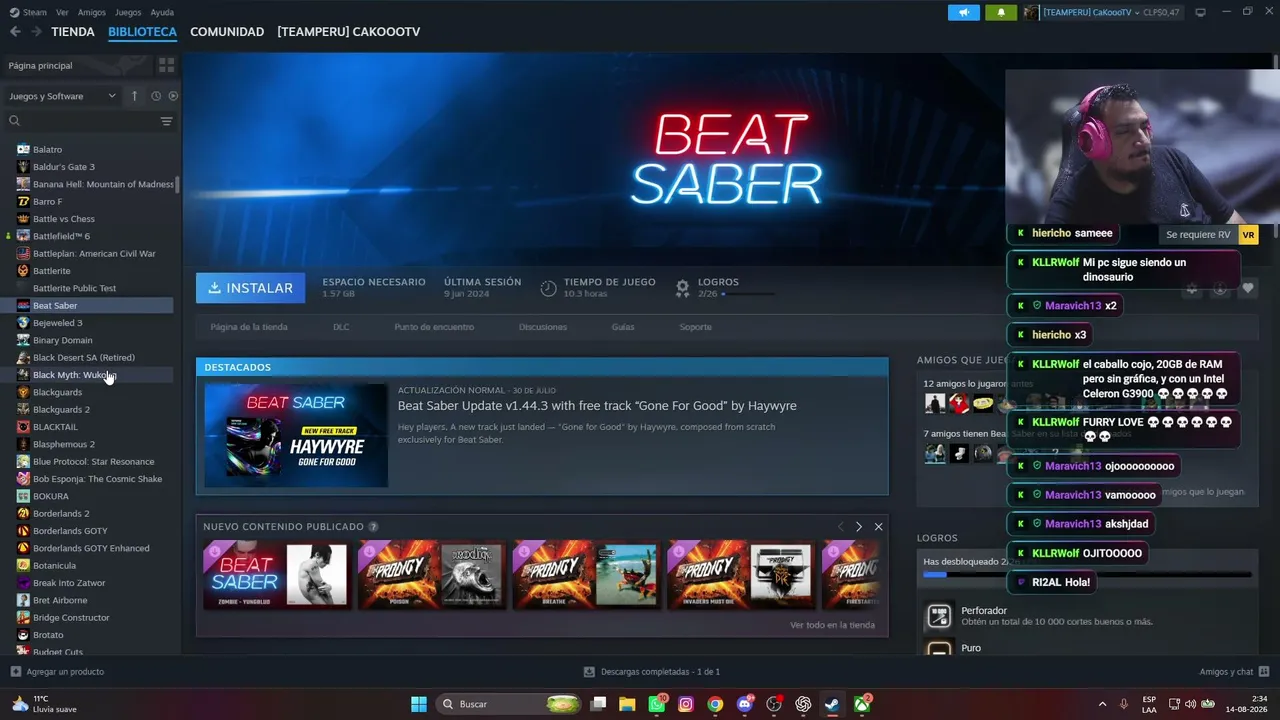Open the Windows Start menu
Viewport: 1280px width, 720px height.
pyautogui.click(x=419, y=704)
